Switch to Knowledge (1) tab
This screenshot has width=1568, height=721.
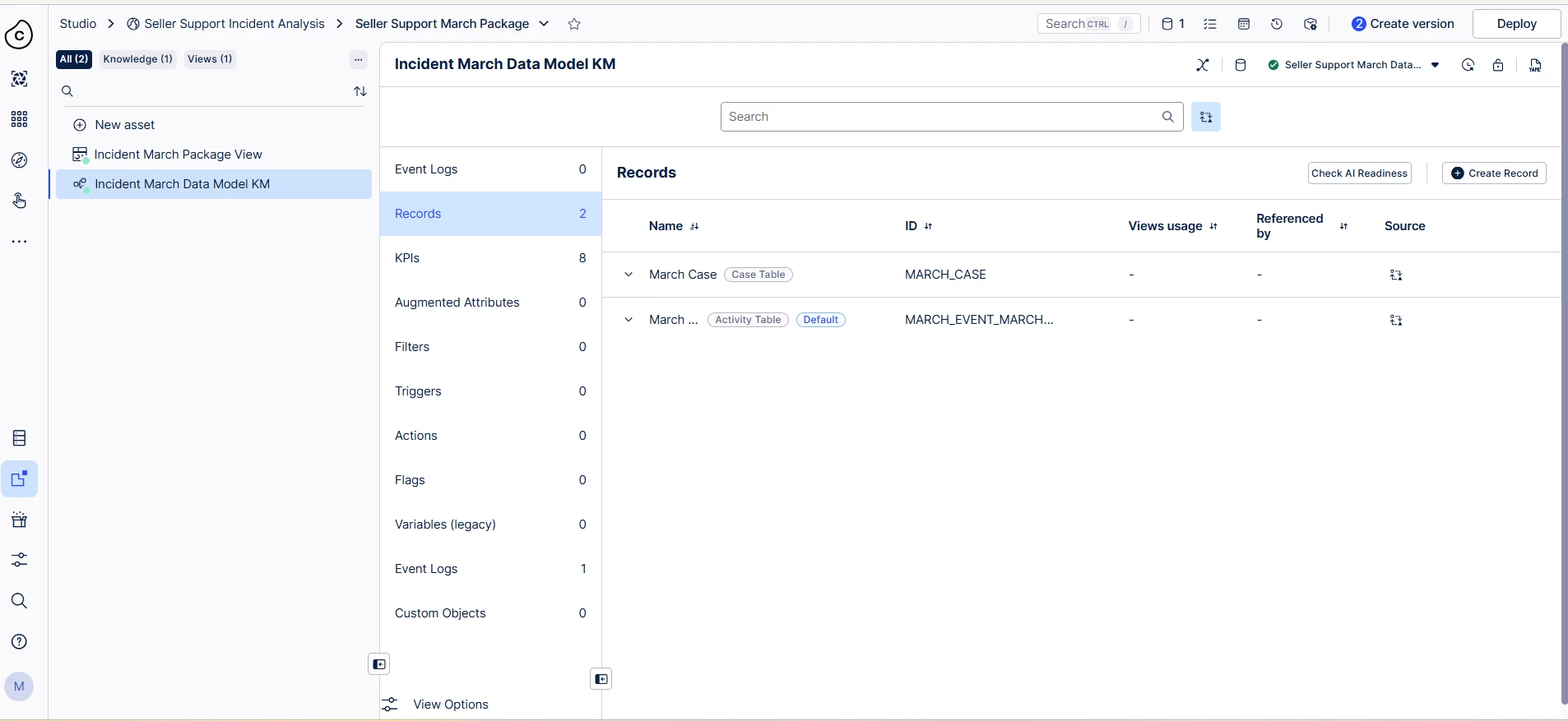137,59
